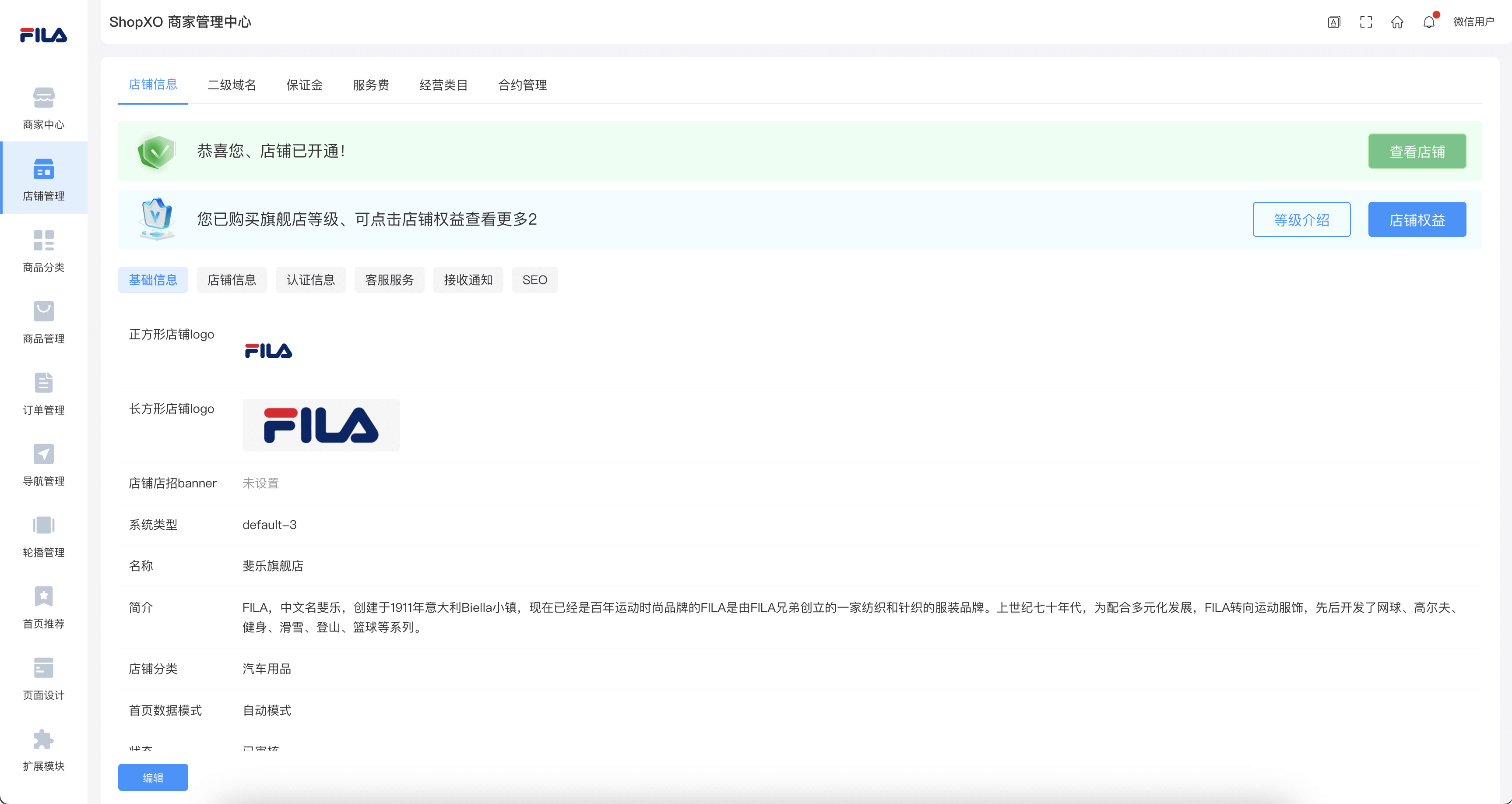Open 订单管理 from the sidebar
Image resolution: width=1512 pixels, height=804 pixels.
tap(43, 394)
